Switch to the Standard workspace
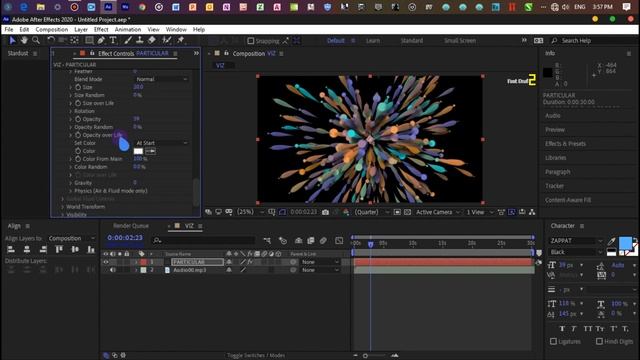Viewport: 640px width, 360px height. click(411, 40)
